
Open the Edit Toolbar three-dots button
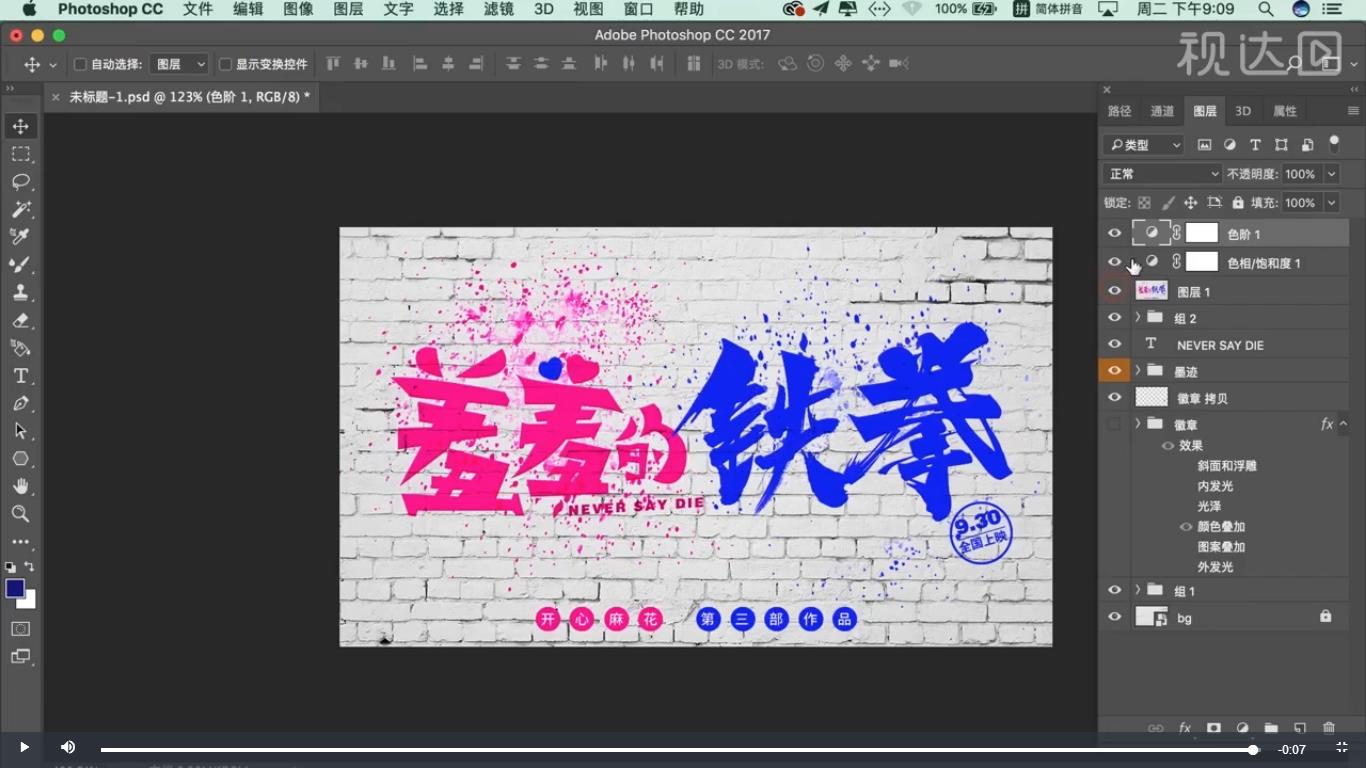(x=20, y=542)
